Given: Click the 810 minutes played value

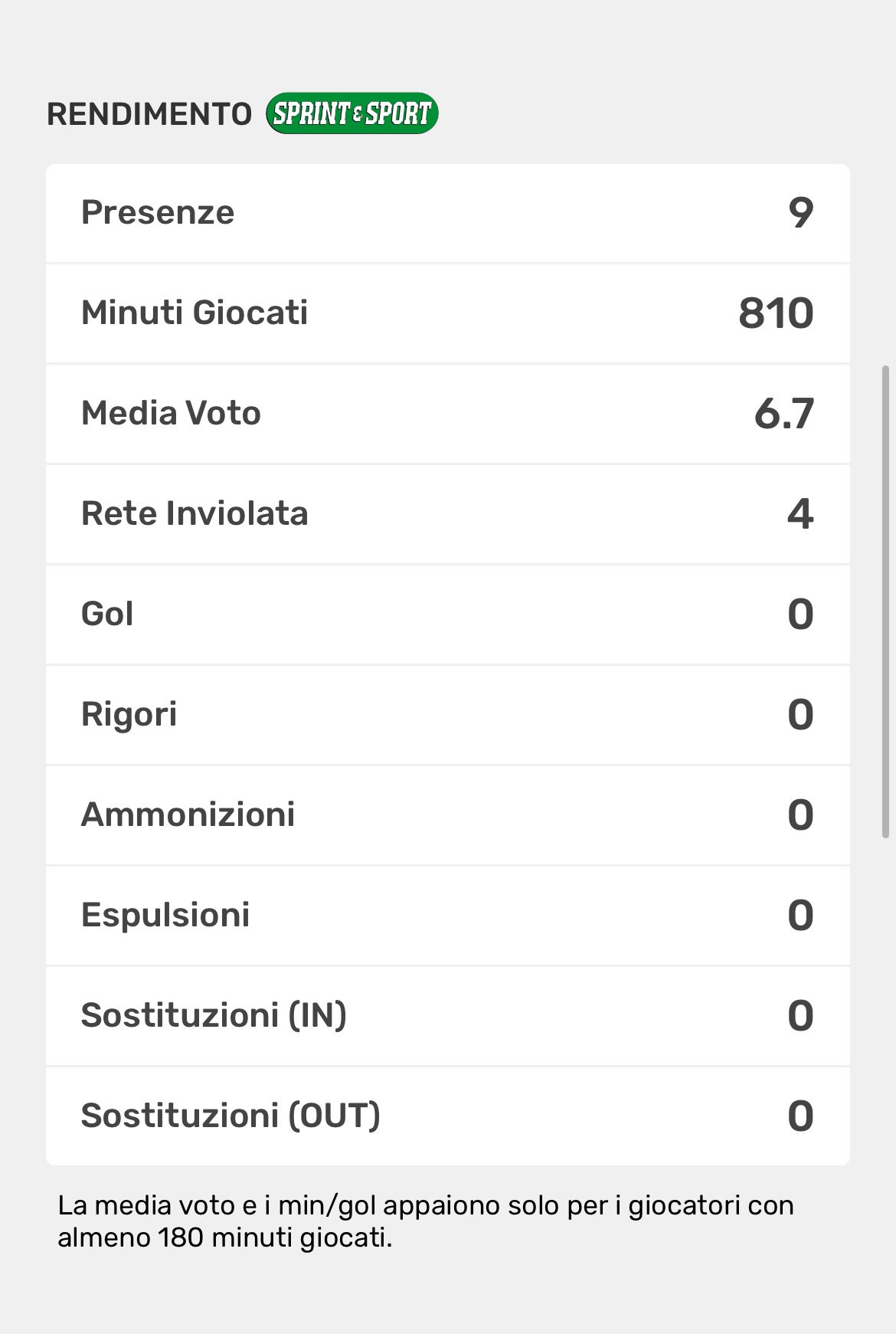Looking at the screenshot, I should coord(775,313).
